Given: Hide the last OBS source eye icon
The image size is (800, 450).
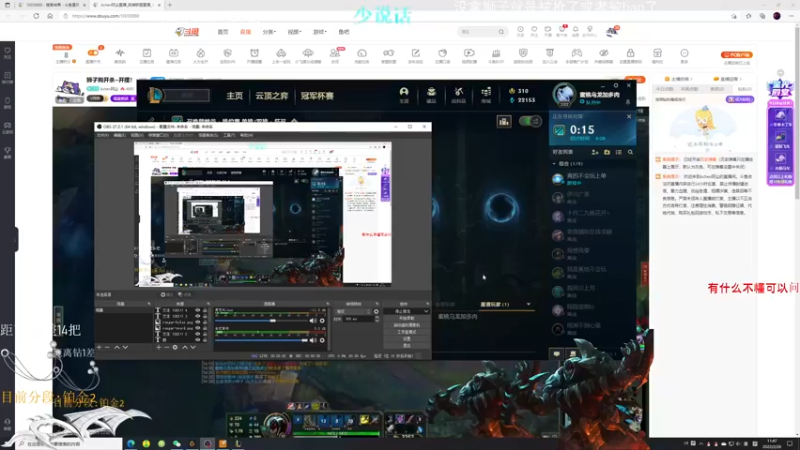Looking at the screenshot, I should point(197,340).
